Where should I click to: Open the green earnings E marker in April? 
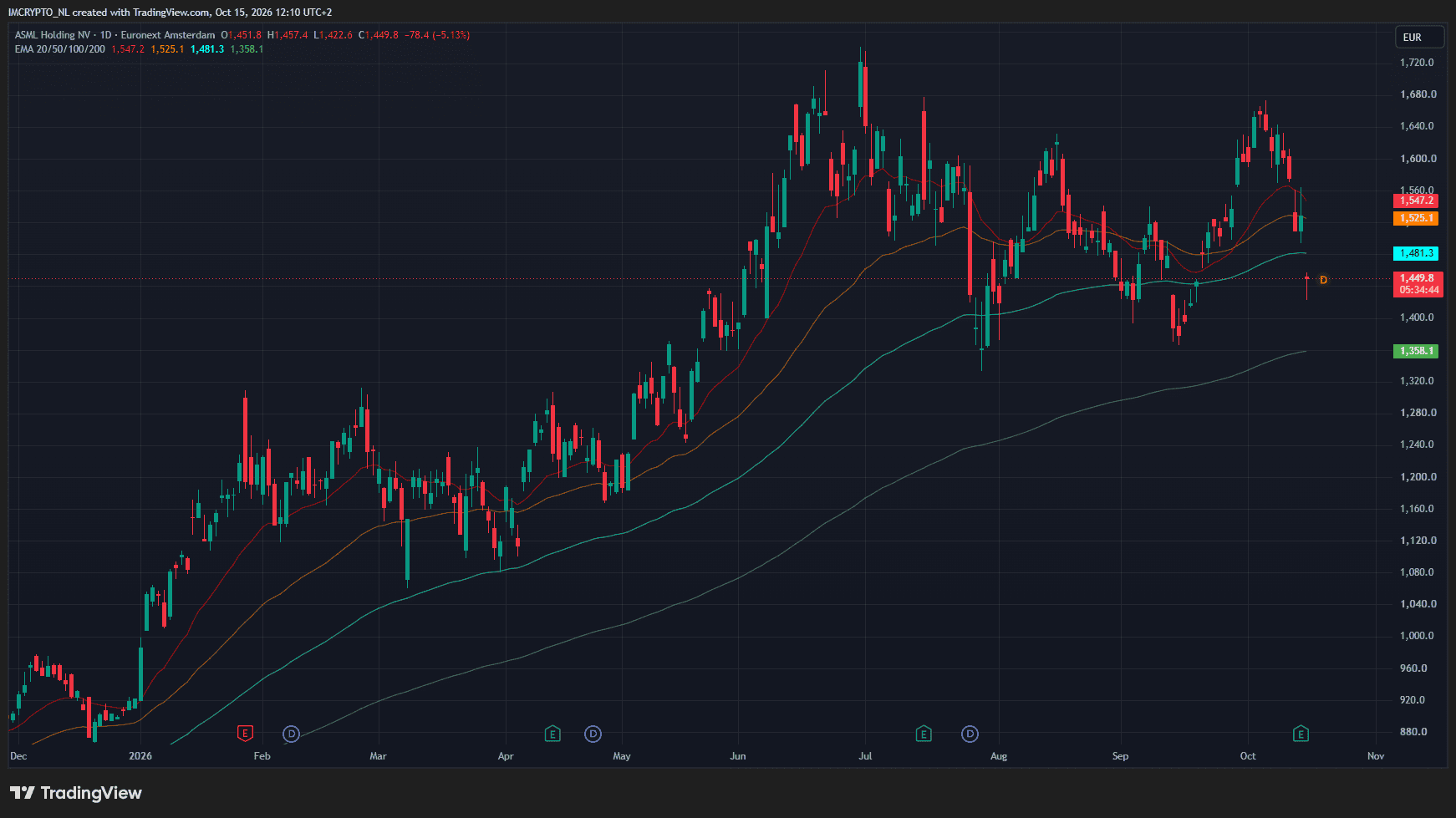pyautogui.click(x=552, y=734)
